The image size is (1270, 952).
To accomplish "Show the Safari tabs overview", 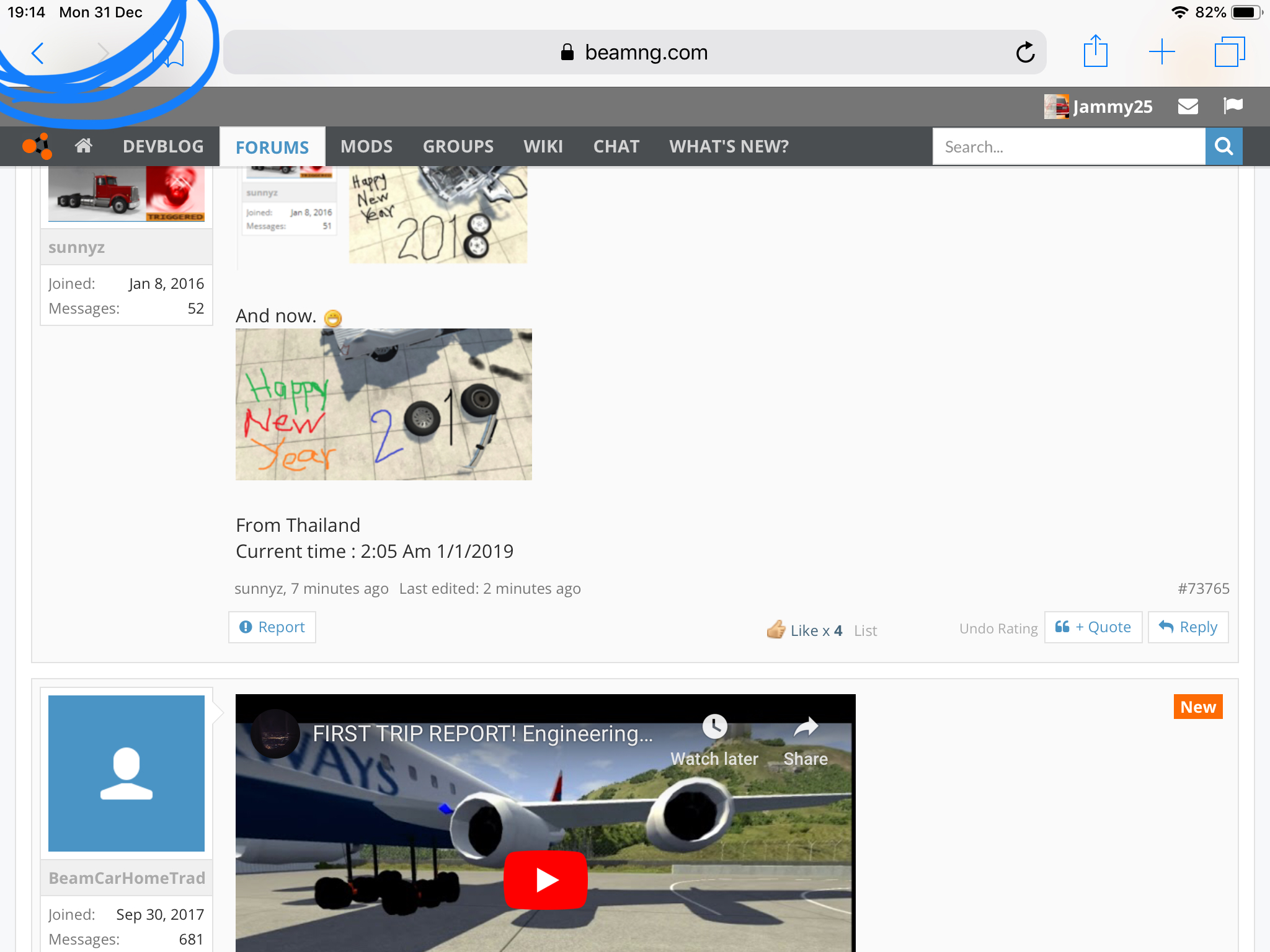I will [x=1229, y=51].
